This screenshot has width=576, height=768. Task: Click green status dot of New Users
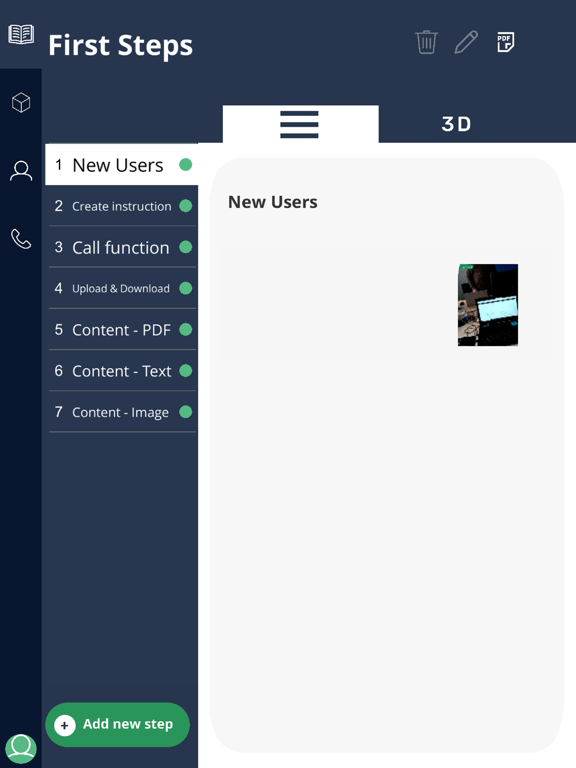click(x=186, y=165)
